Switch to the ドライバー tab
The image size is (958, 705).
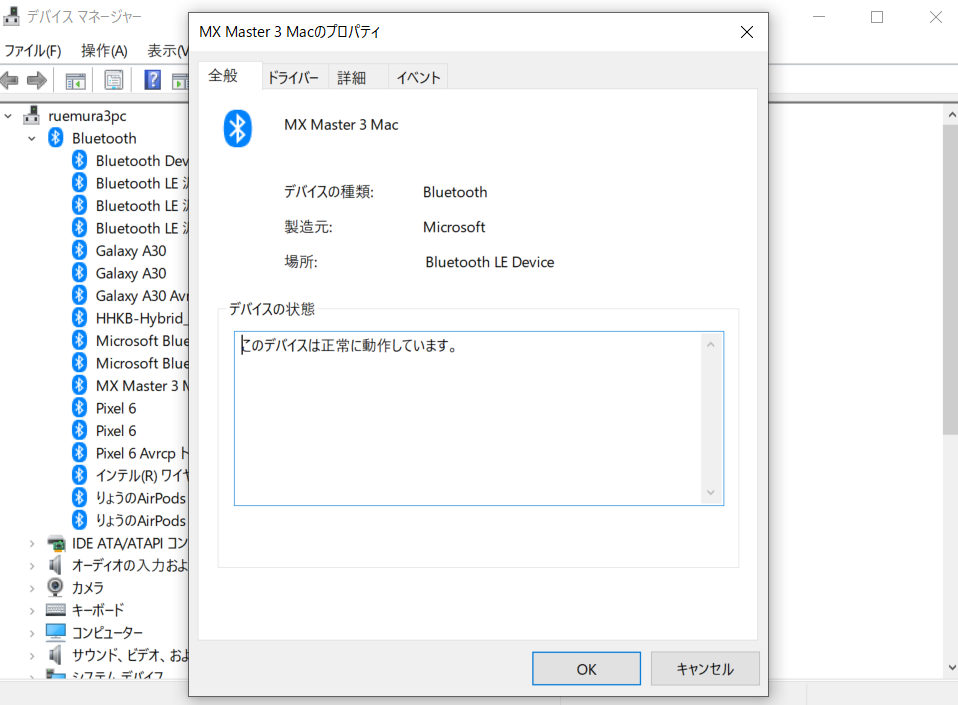click(294, 78)
